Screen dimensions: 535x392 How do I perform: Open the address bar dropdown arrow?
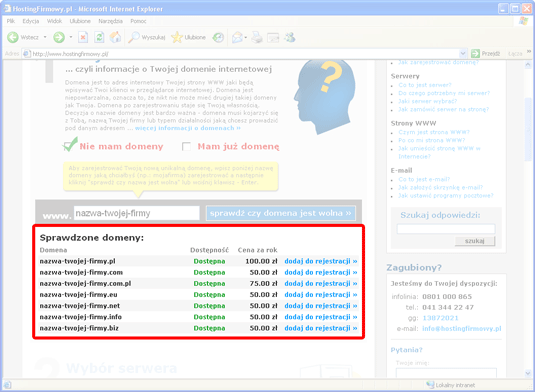click(463, 54)
